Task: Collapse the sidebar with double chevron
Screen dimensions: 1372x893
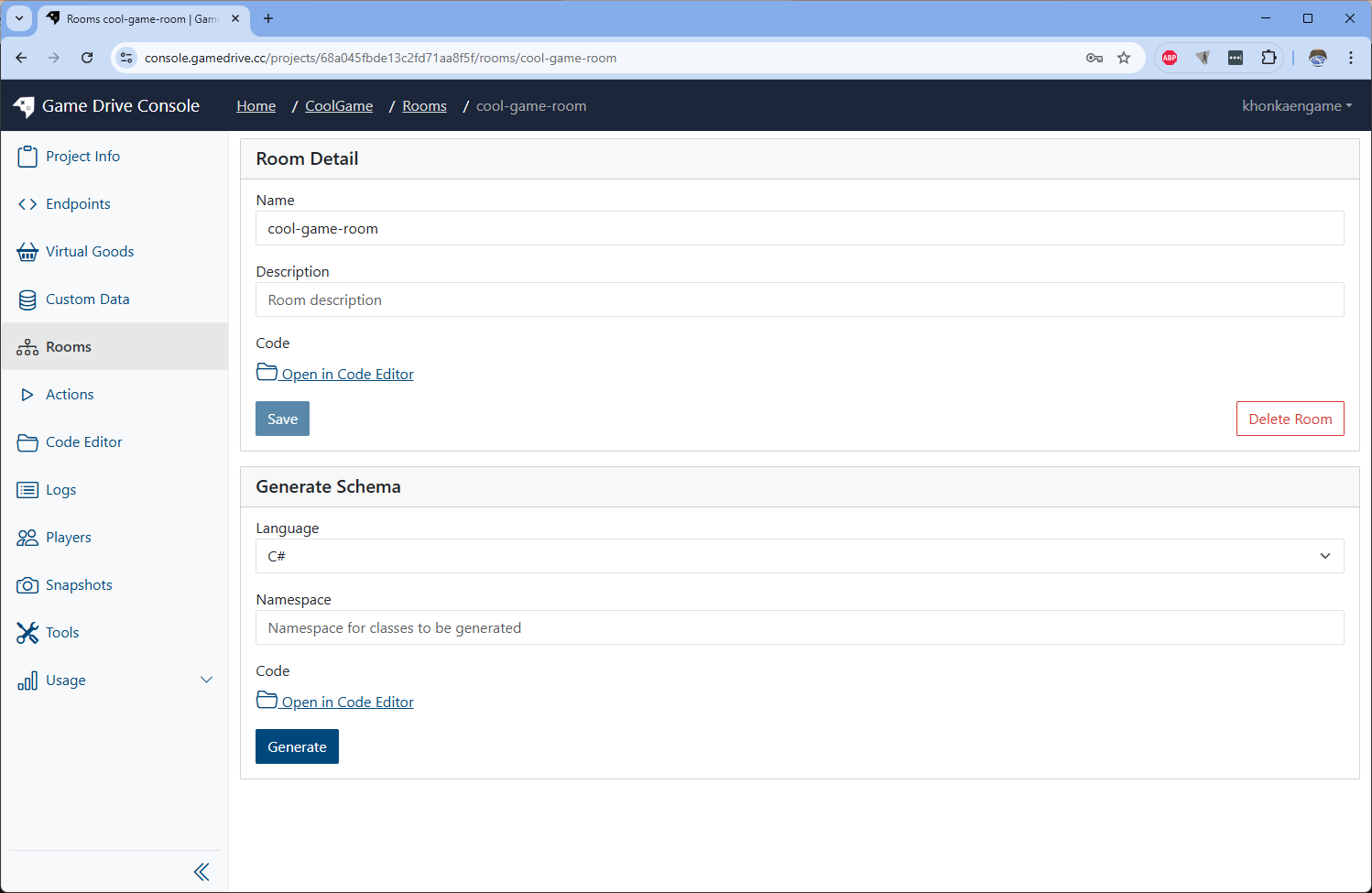Action: click(201, 872)
